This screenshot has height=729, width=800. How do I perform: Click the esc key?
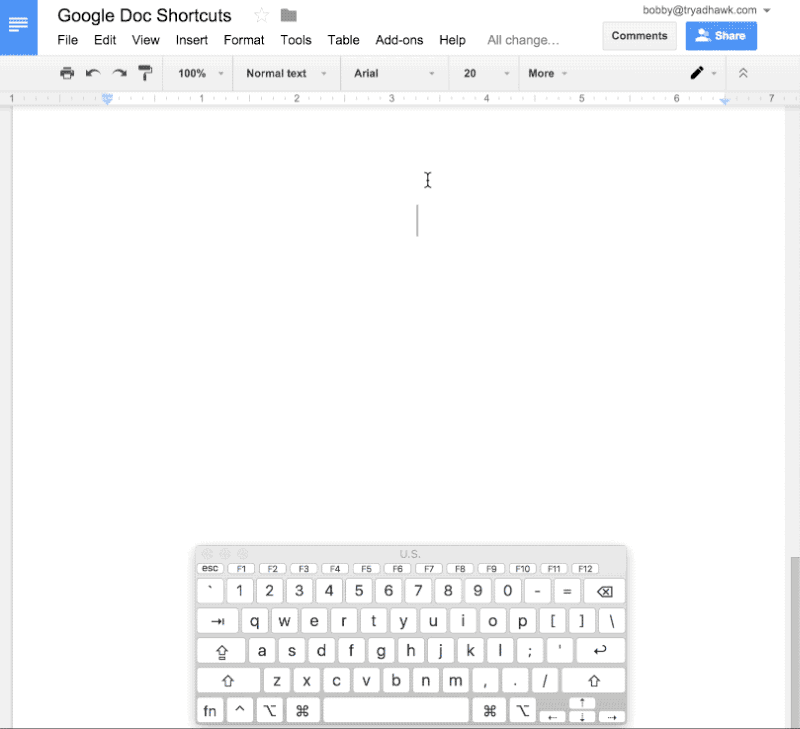point(210,568)
